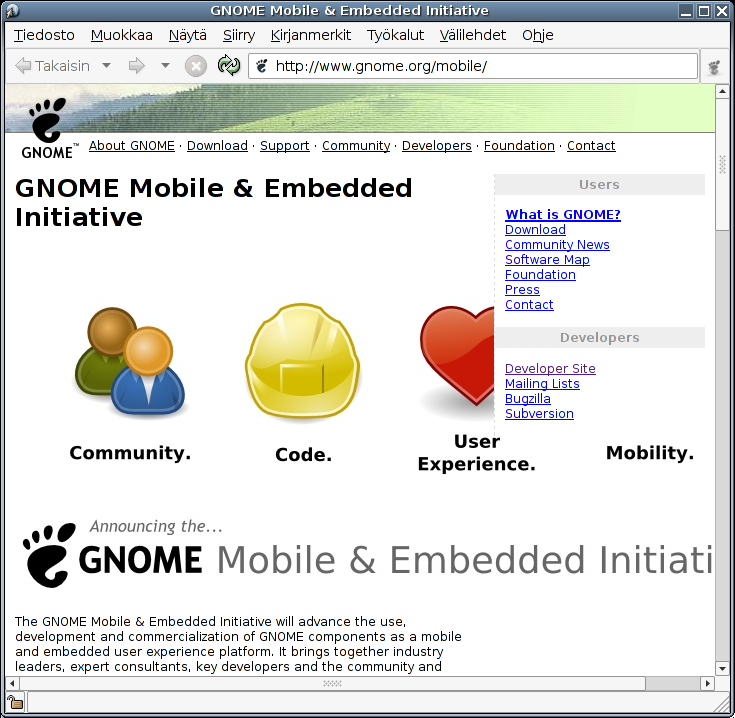Open the Bugzilla link
The width and height of the screenshot is (735, 718).
point(527,399)
